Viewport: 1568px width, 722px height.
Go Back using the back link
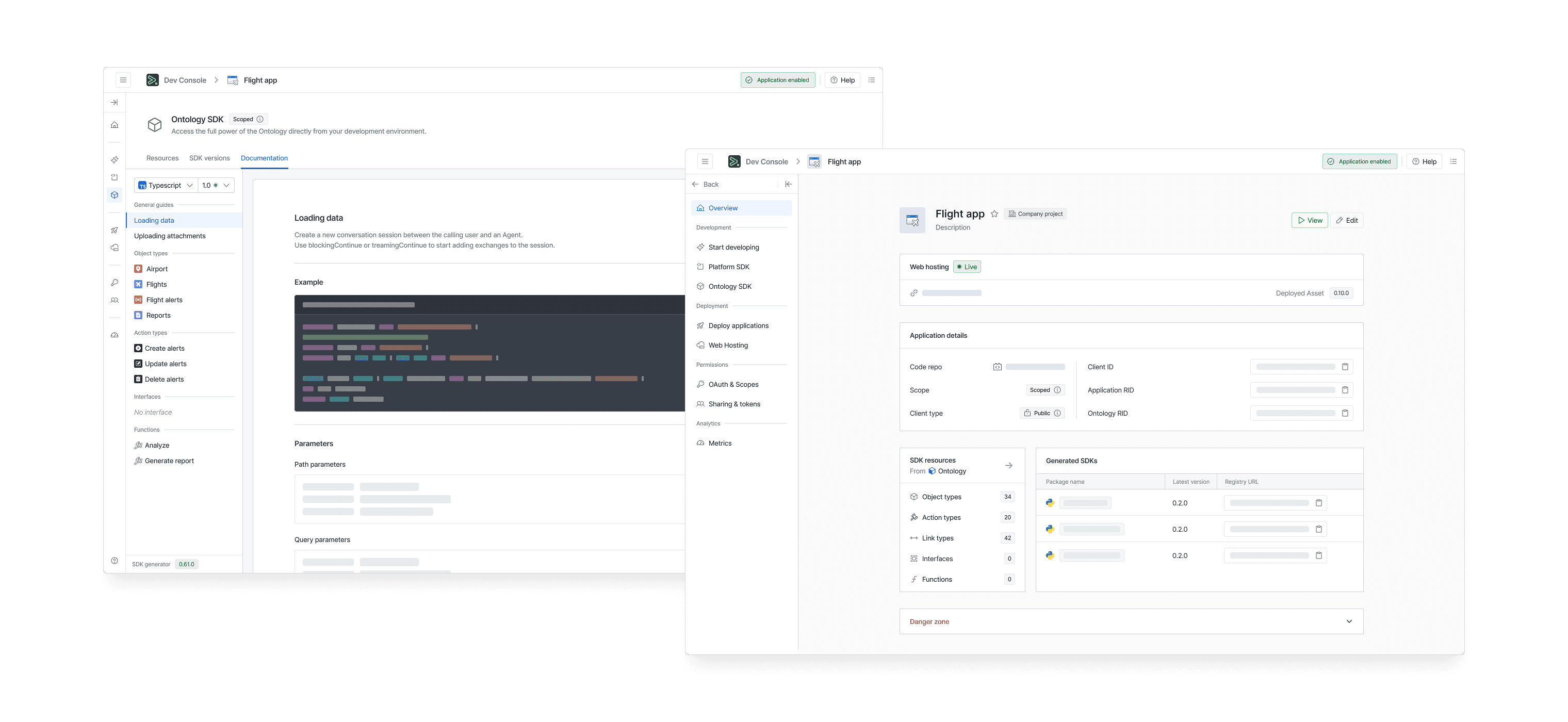[706, 184]
